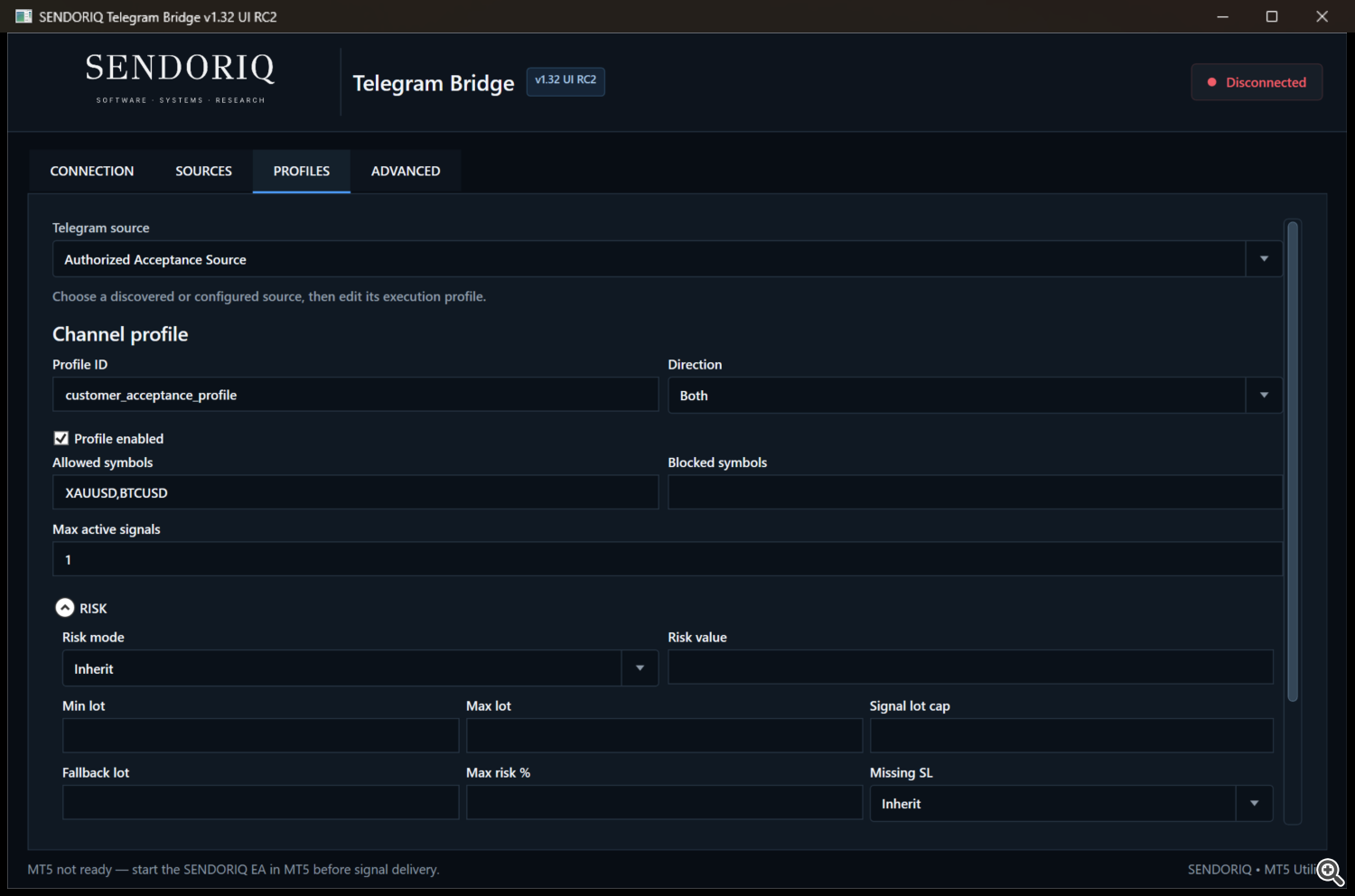Viewport: 1355px width, 896px height.
Task: Click the Max lot input field
Action: tap(664, 736)
